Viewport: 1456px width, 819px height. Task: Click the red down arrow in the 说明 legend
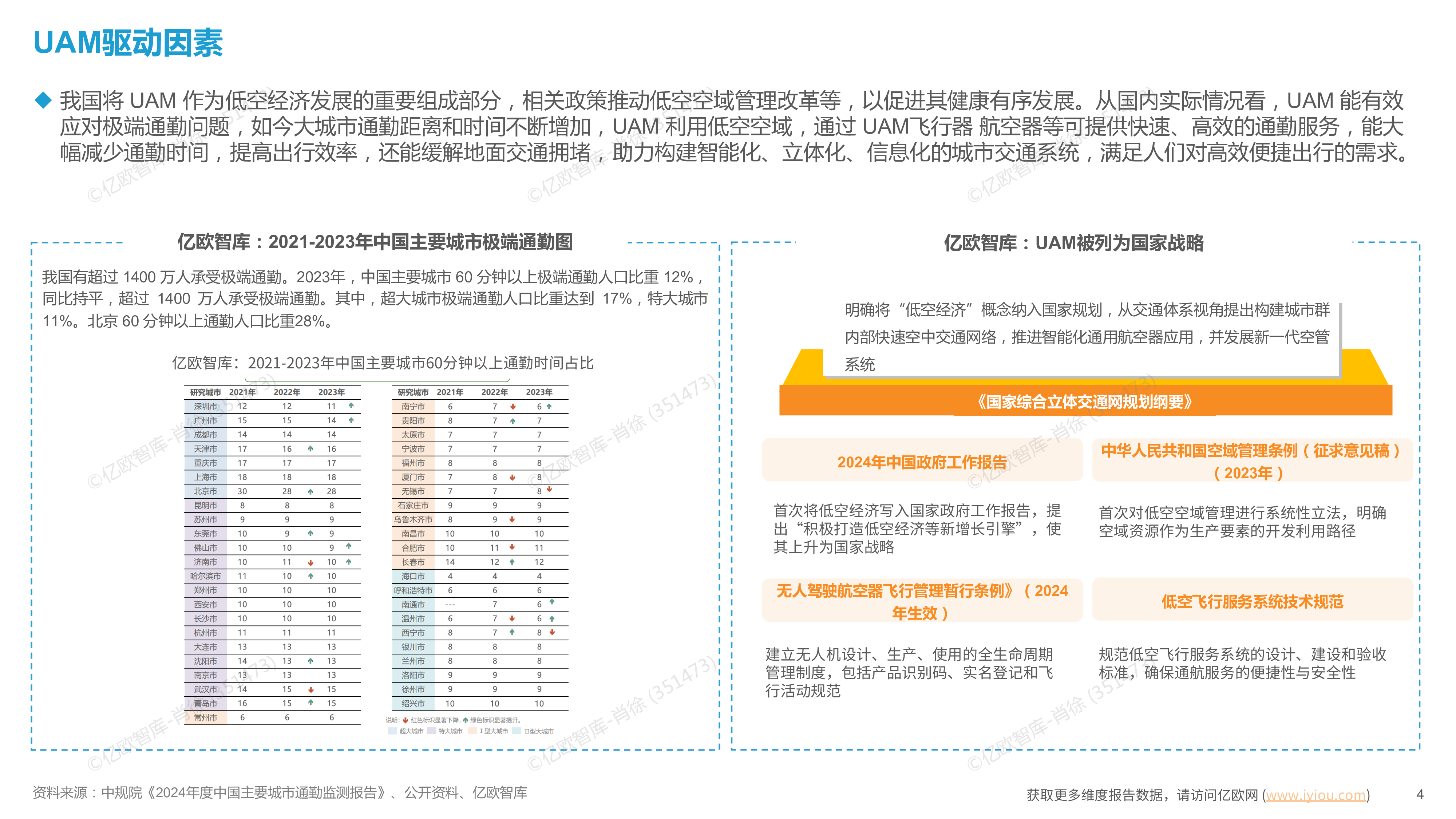[405, 720]
